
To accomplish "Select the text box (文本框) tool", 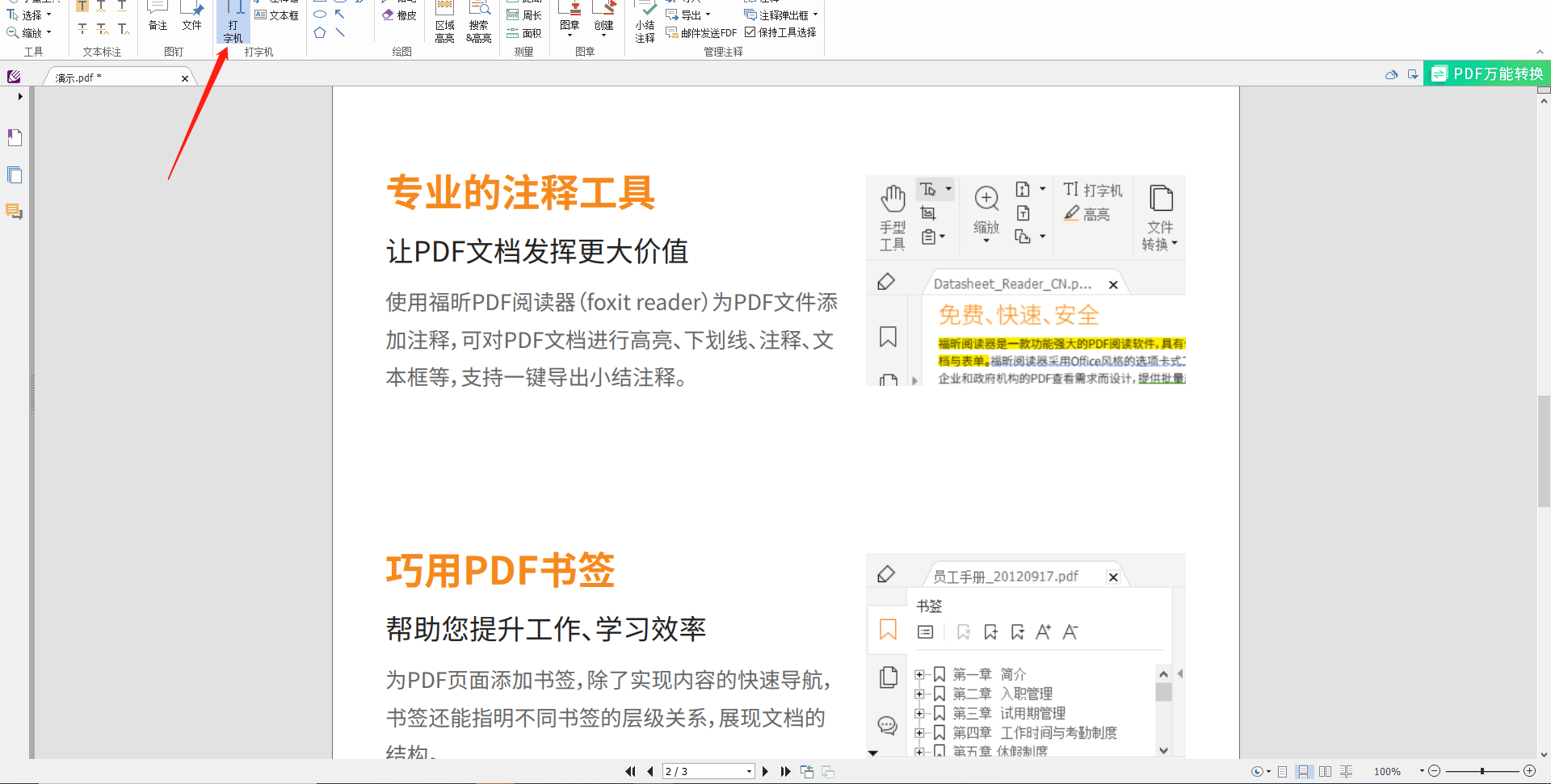I will point(278,14).
